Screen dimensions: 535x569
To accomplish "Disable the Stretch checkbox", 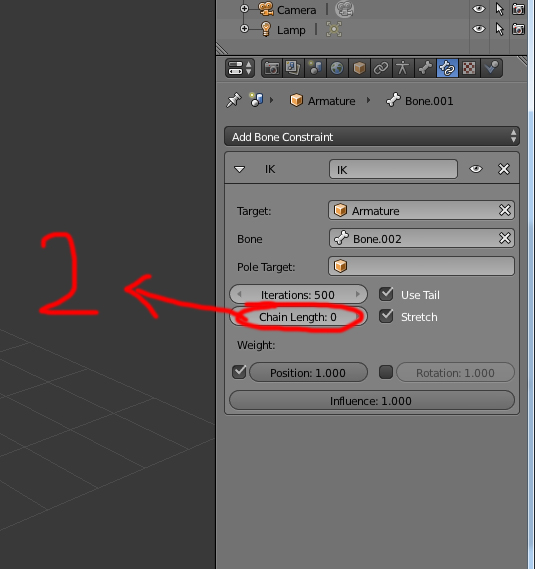I will [386, 316].
